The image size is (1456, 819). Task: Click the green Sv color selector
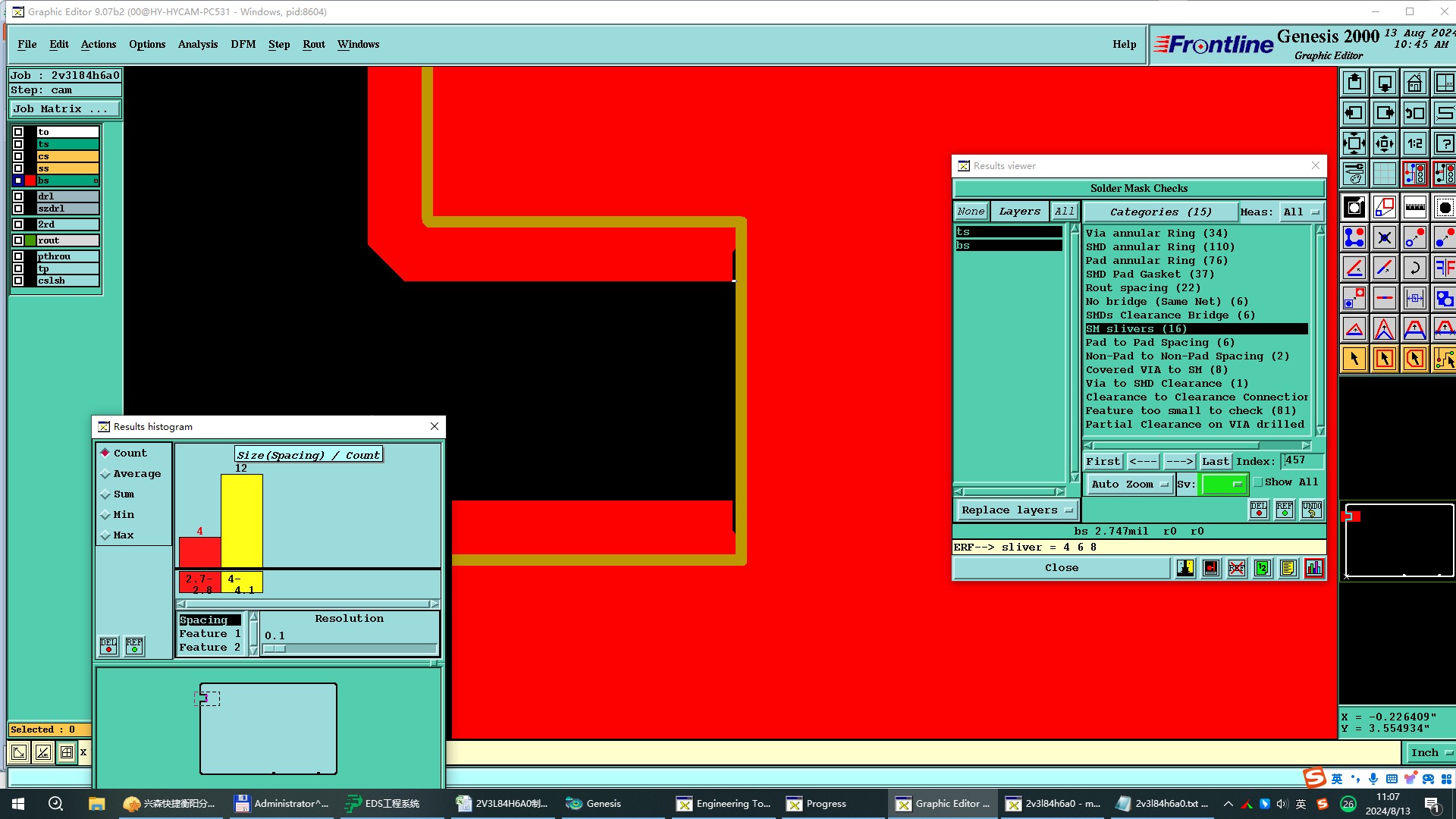pyautogui.click(x=1223, y=484)
